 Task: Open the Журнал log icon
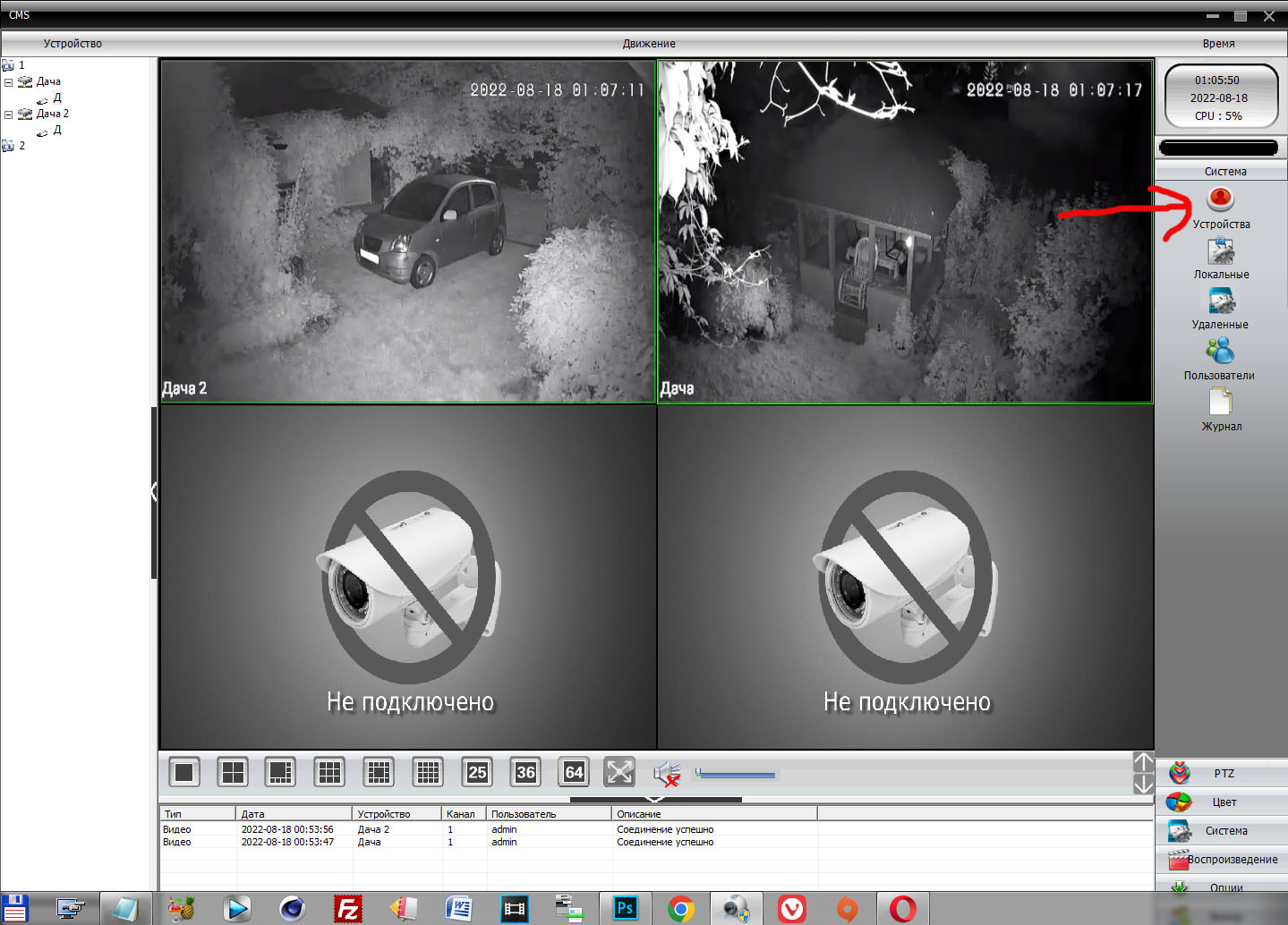point(1220,403)
